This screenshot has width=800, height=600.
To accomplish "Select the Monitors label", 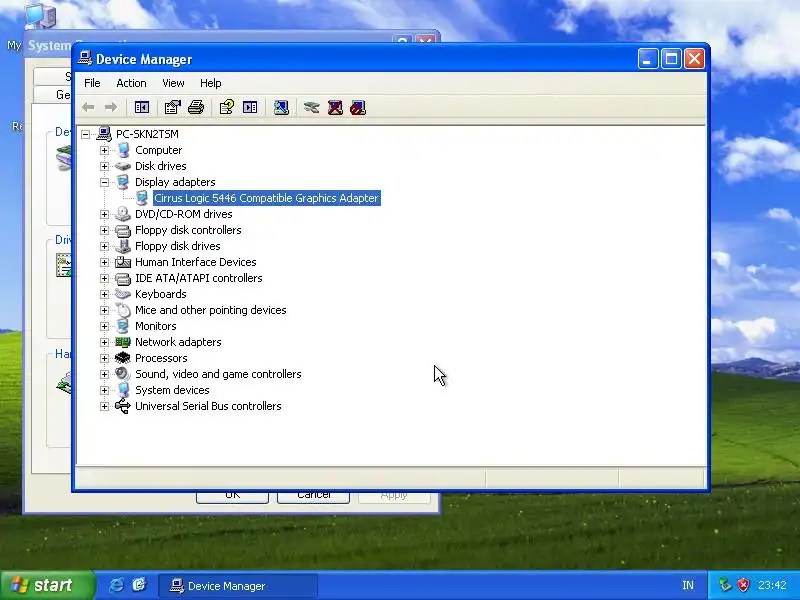I will point(156,326).
